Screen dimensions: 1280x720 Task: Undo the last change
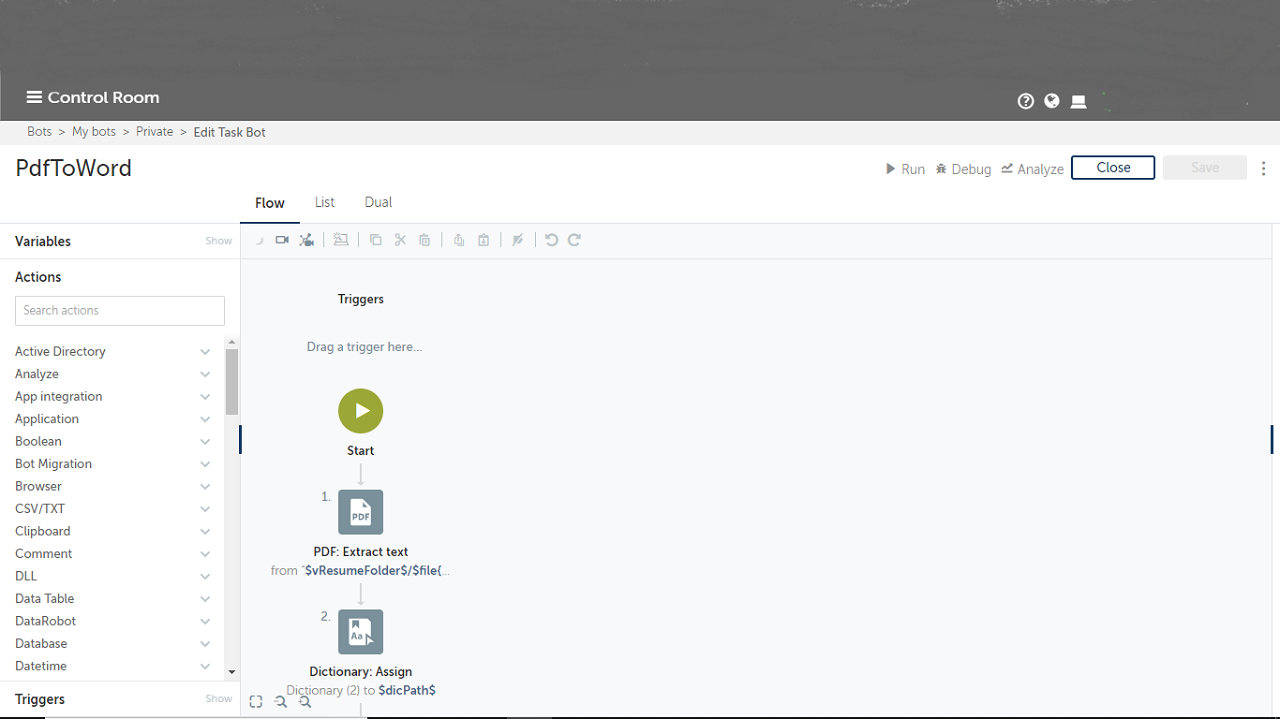[551, 240]
